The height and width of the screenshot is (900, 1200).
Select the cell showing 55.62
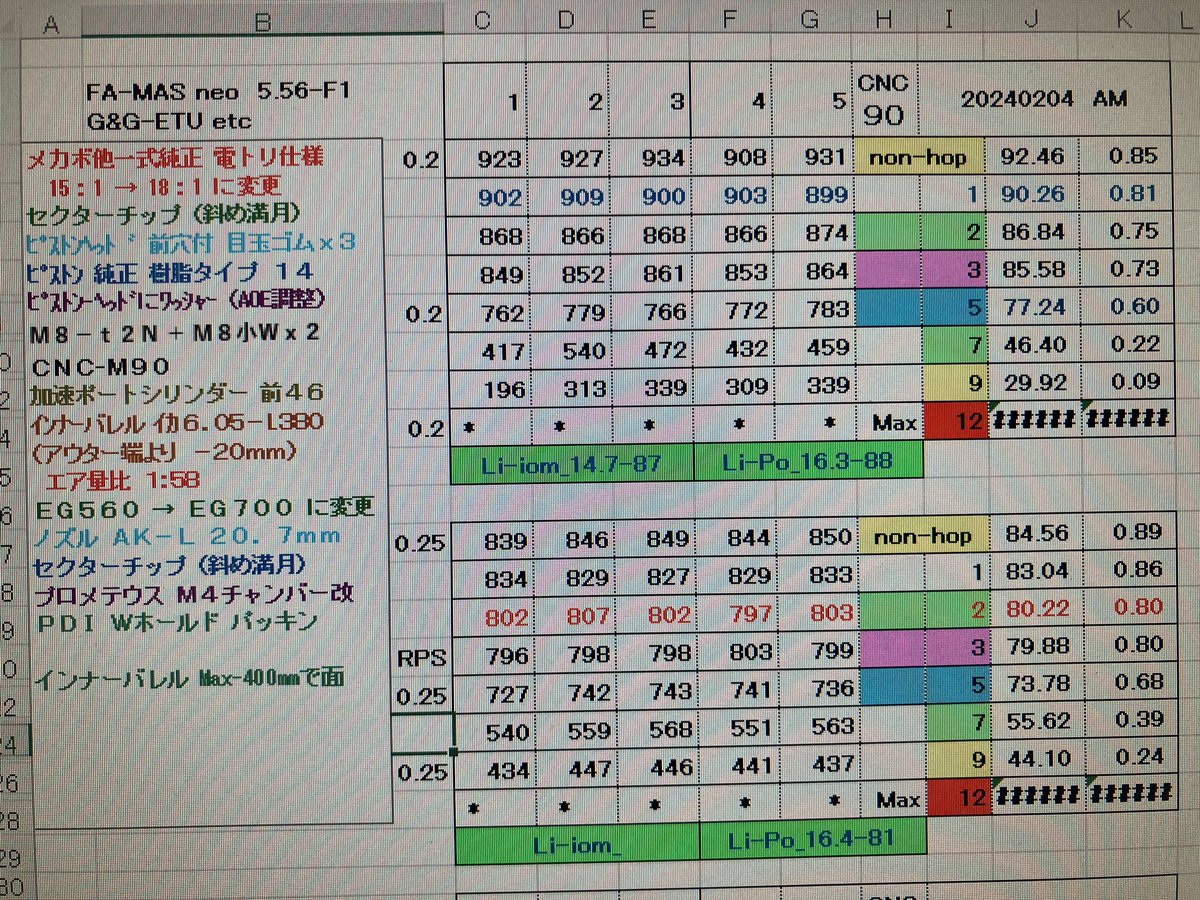tap(1040, 720)
